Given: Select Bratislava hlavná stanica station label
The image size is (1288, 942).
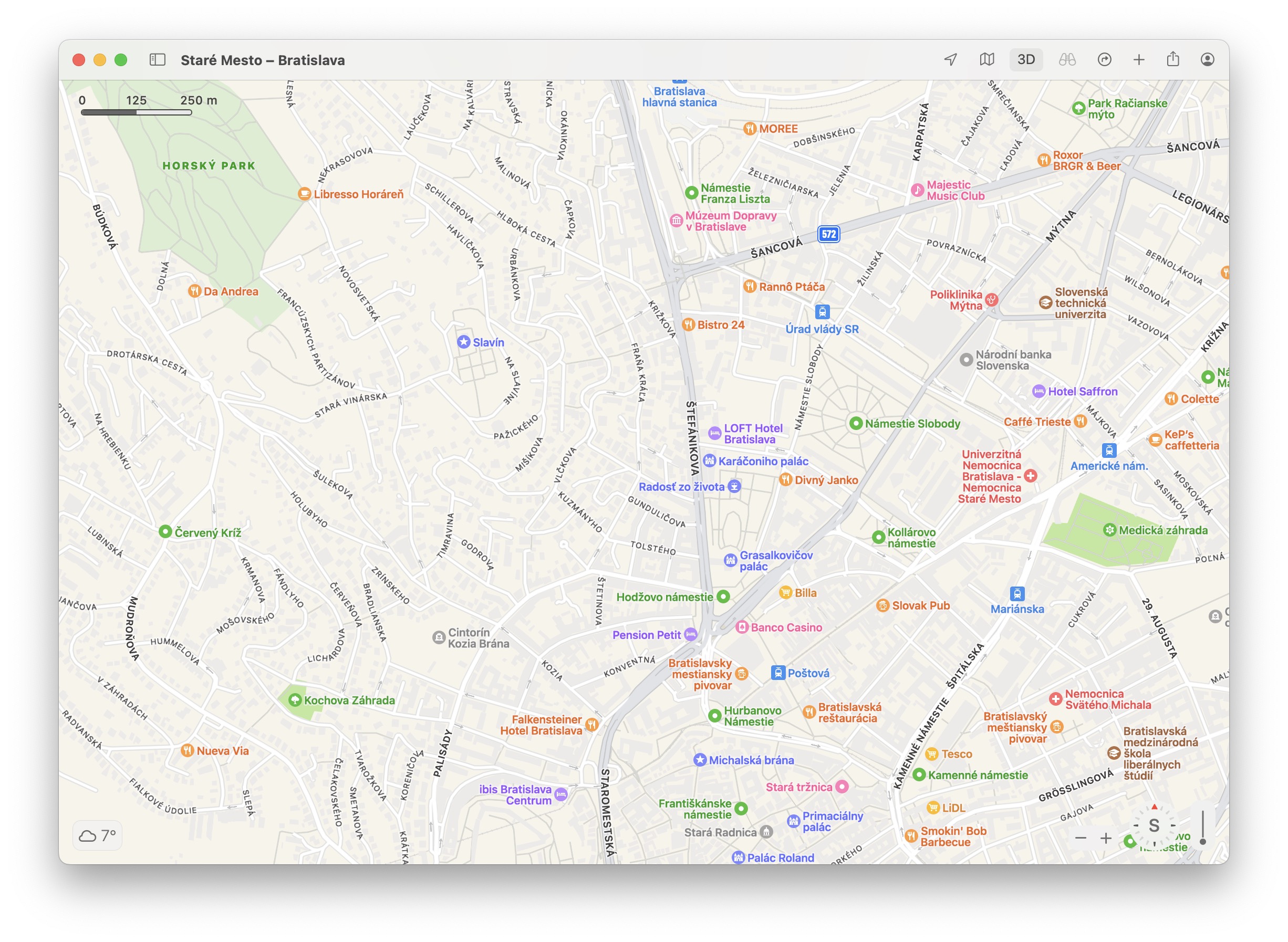Looking at the screenshot, I should click(679, 97).
